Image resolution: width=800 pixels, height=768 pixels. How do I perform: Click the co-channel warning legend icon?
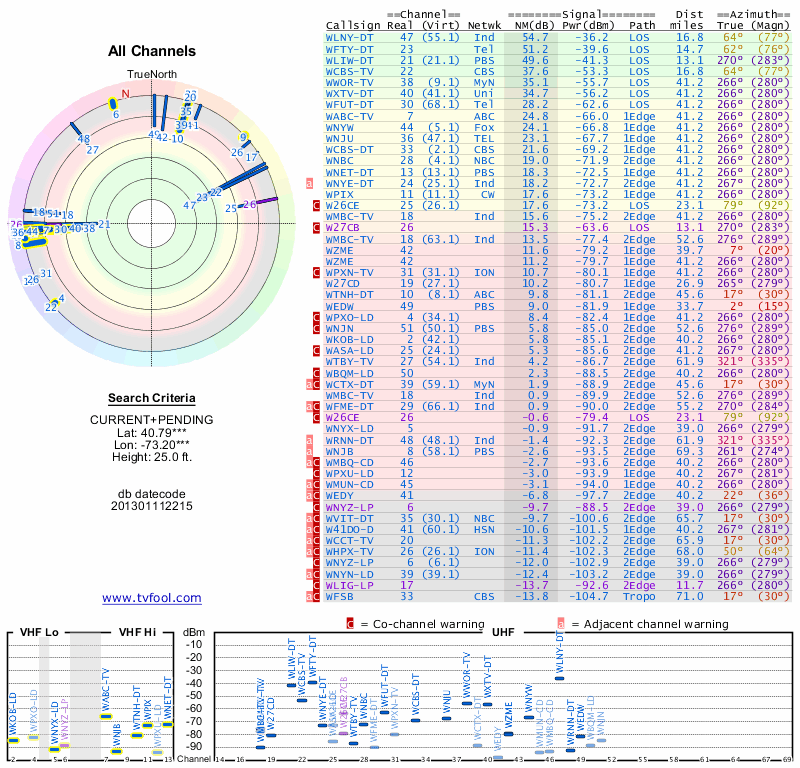click(350, 624)
